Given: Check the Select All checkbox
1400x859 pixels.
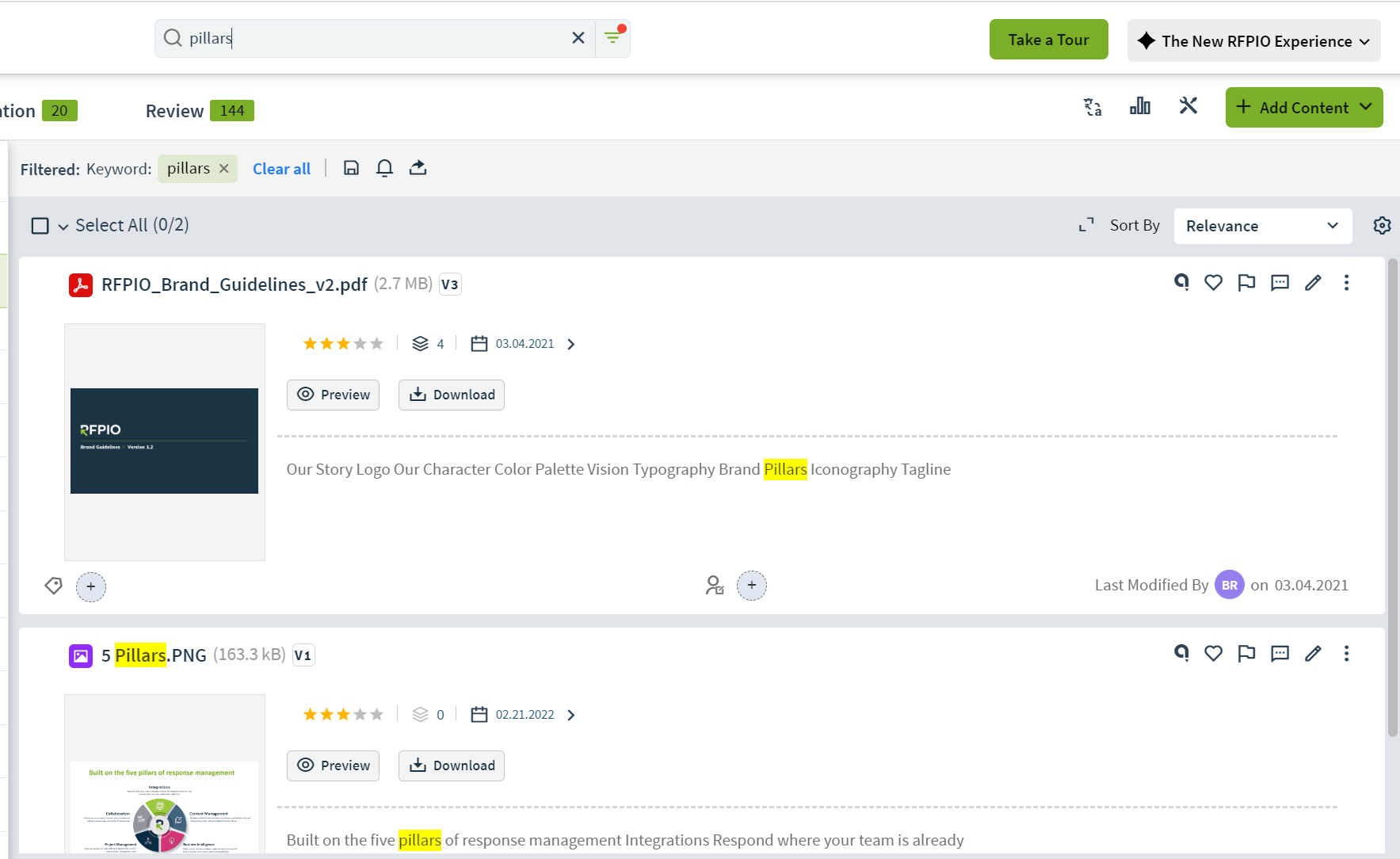Looking at the screenshot, I should [x=40, y=226].
